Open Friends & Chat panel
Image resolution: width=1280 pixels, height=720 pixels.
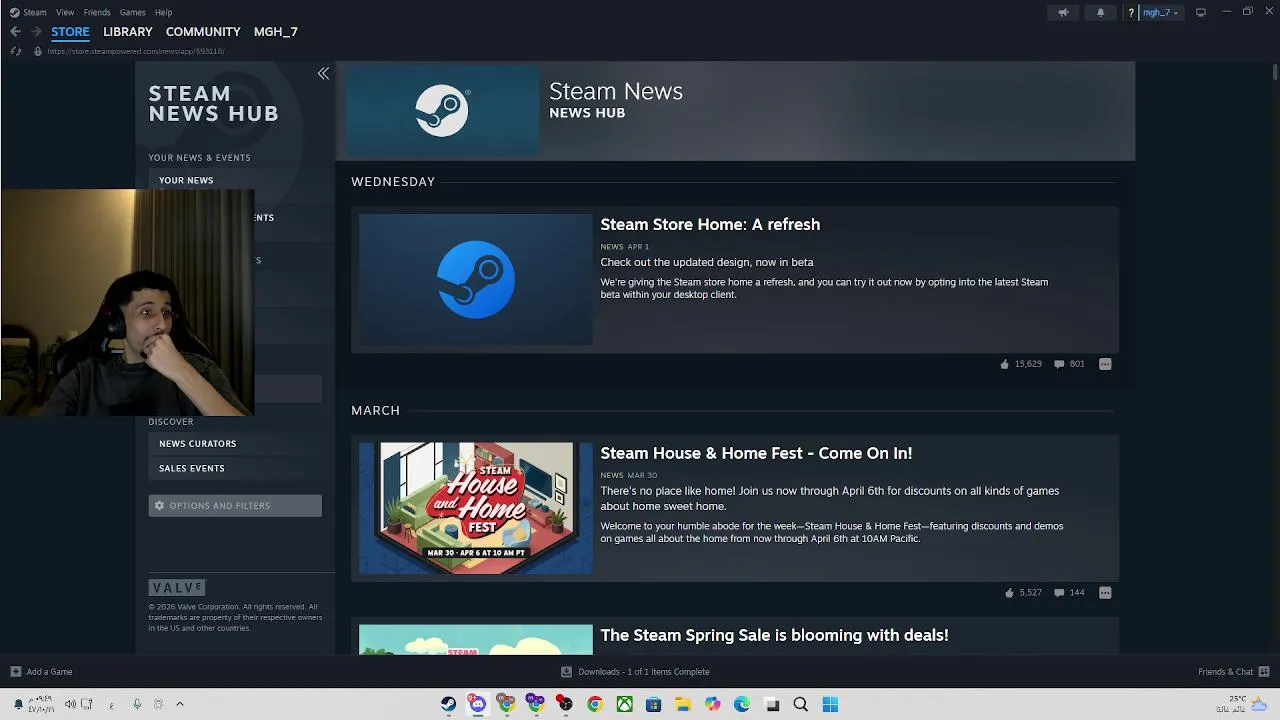[x=1234, y=672]
